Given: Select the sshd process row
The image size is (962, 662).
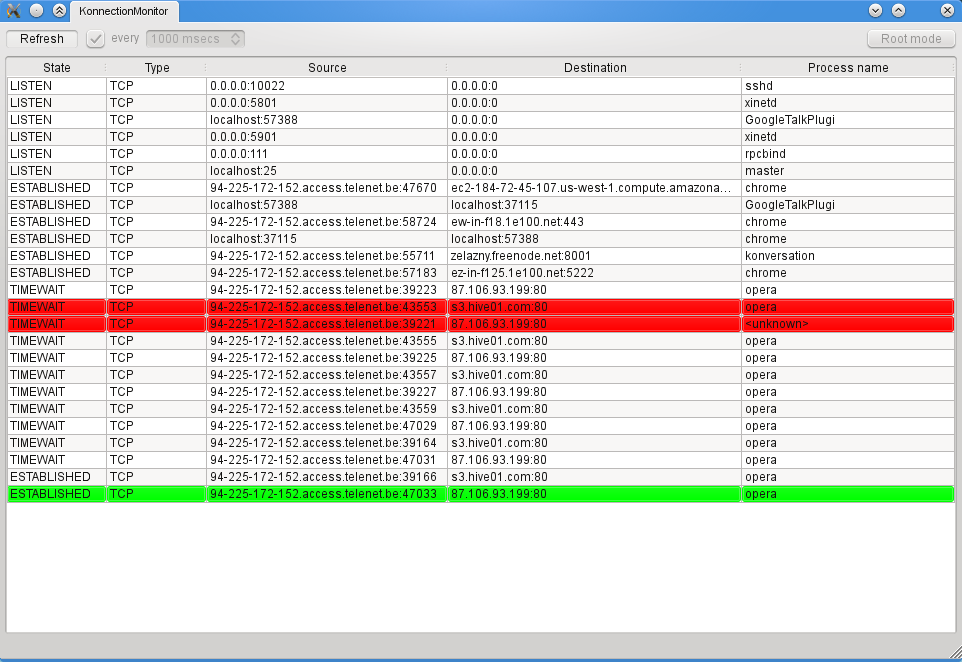Looking at the screenshot, I should coord(480,86).
